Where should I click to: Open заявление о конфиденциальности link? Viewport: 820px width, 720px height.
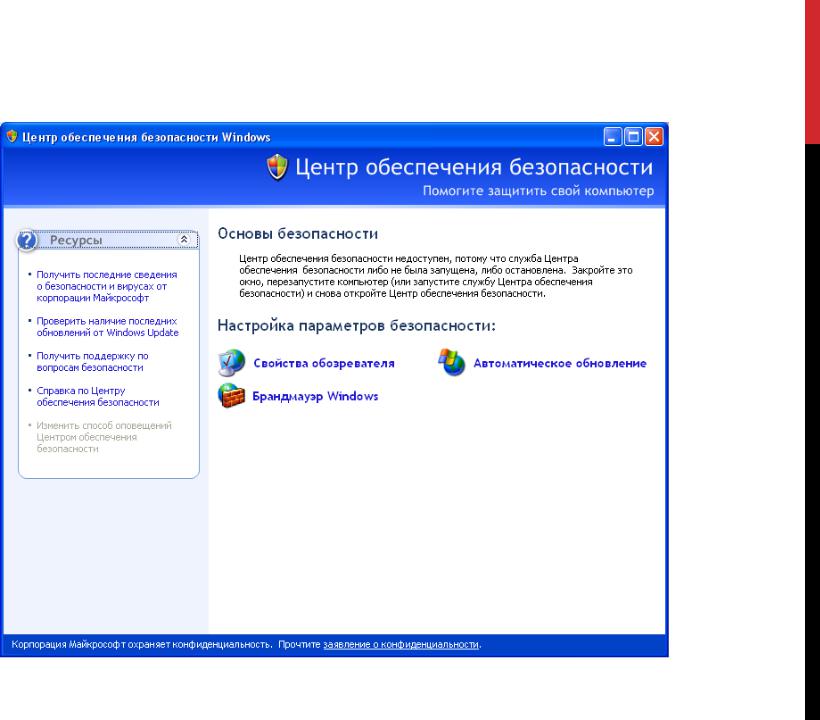pyautogui.click(x=401, y=644)
